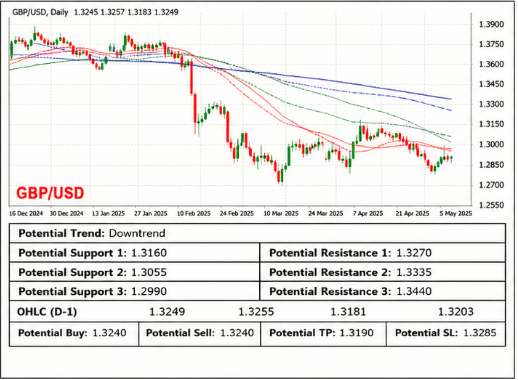This screenshot has height=380, width=518.
Task: Click the 21 Apr 2025 date label
Action: [412, 213]
